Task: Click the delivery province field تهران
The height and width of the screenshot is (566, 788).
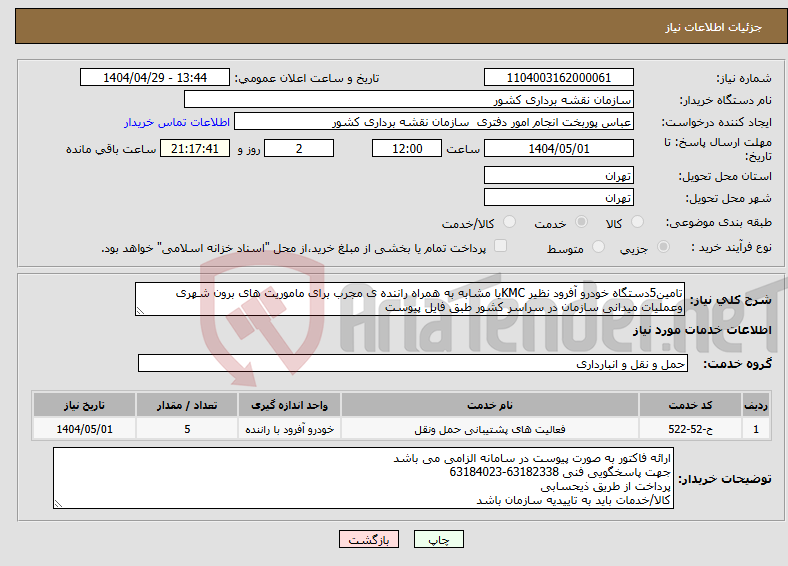Action: (558, 175)
